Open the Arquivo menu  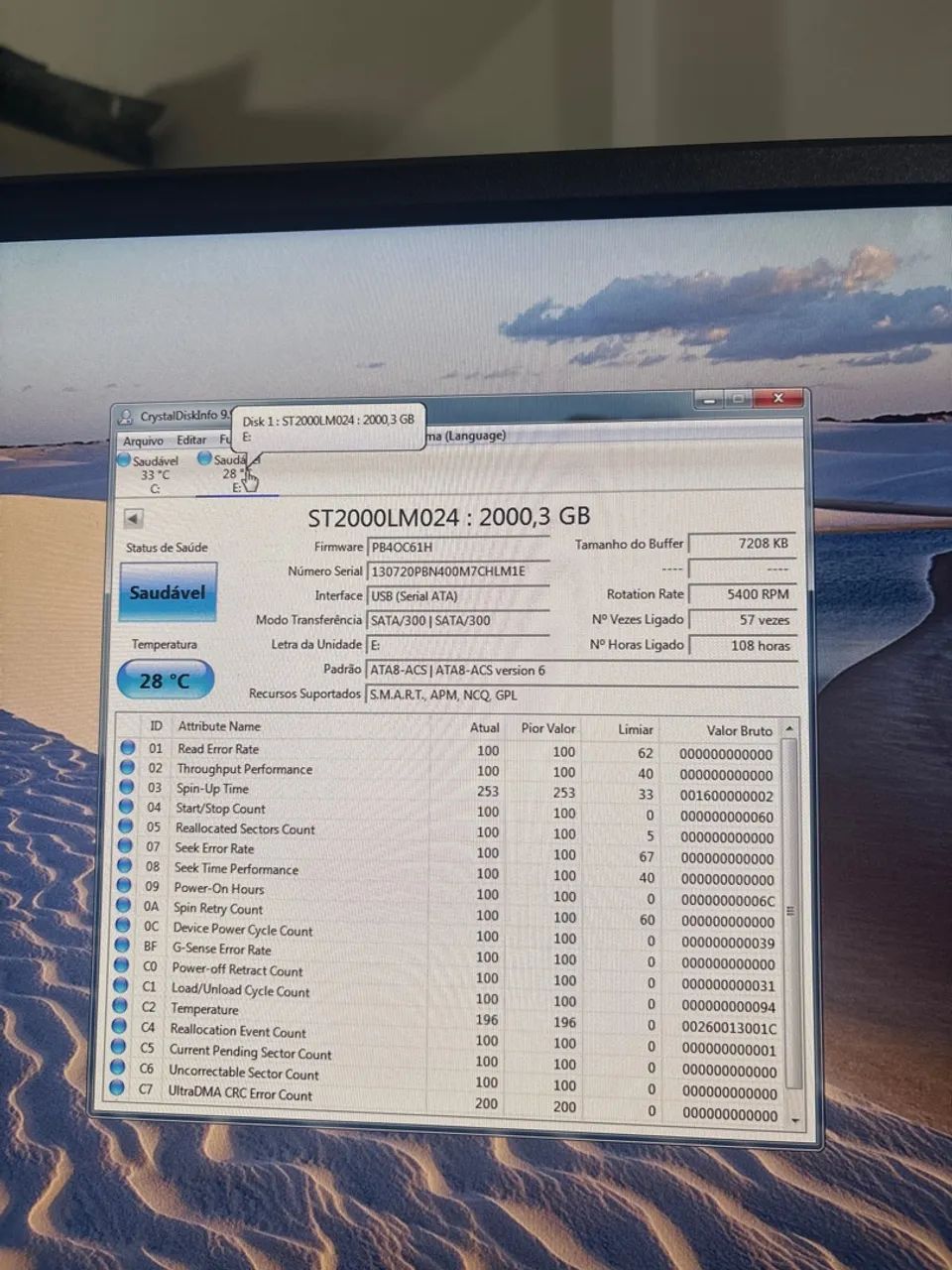[x=143, y=441]
